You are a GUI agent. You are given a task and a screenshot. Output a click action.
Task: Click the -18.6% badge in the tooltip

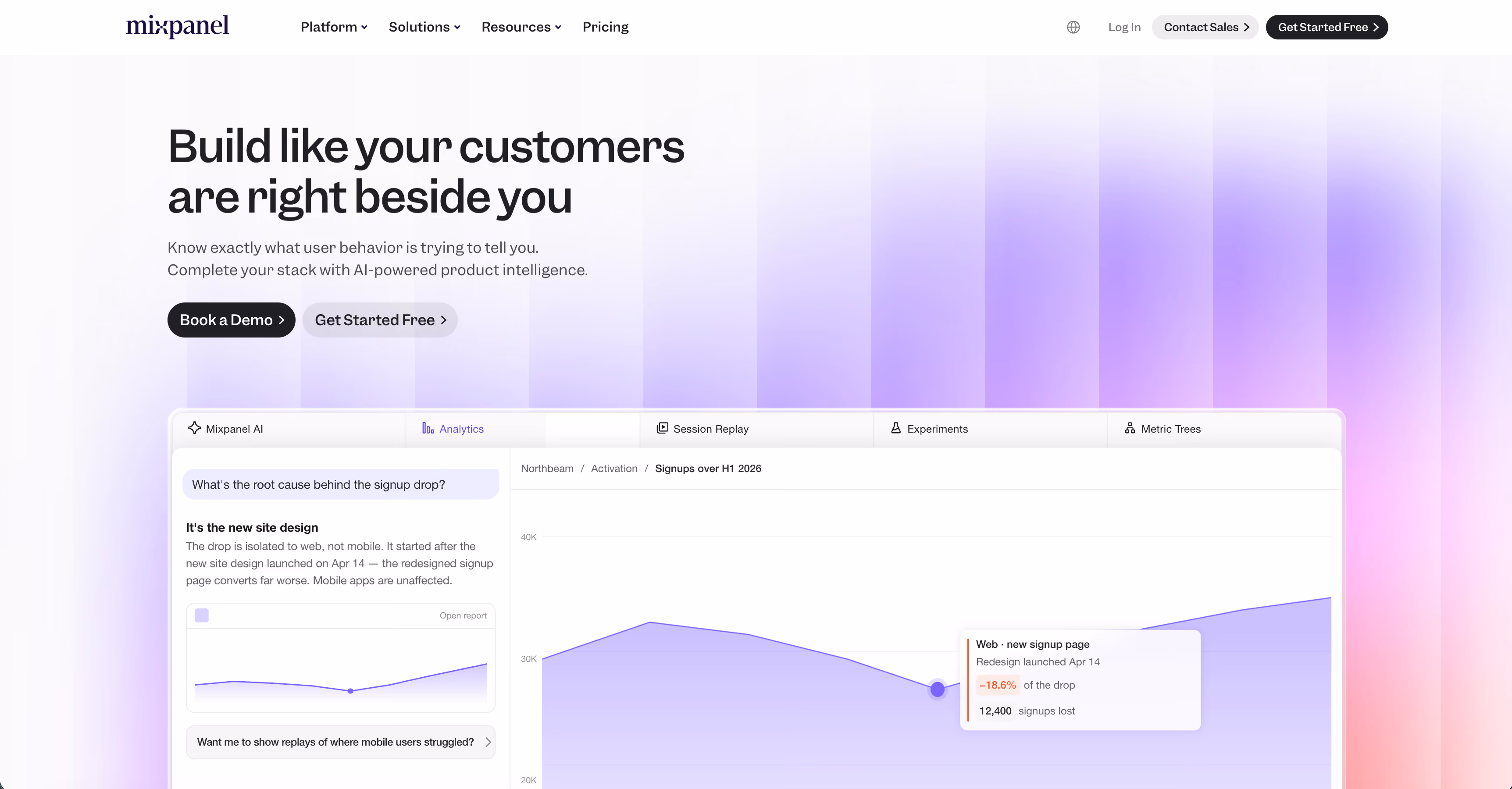pos(997,685)
